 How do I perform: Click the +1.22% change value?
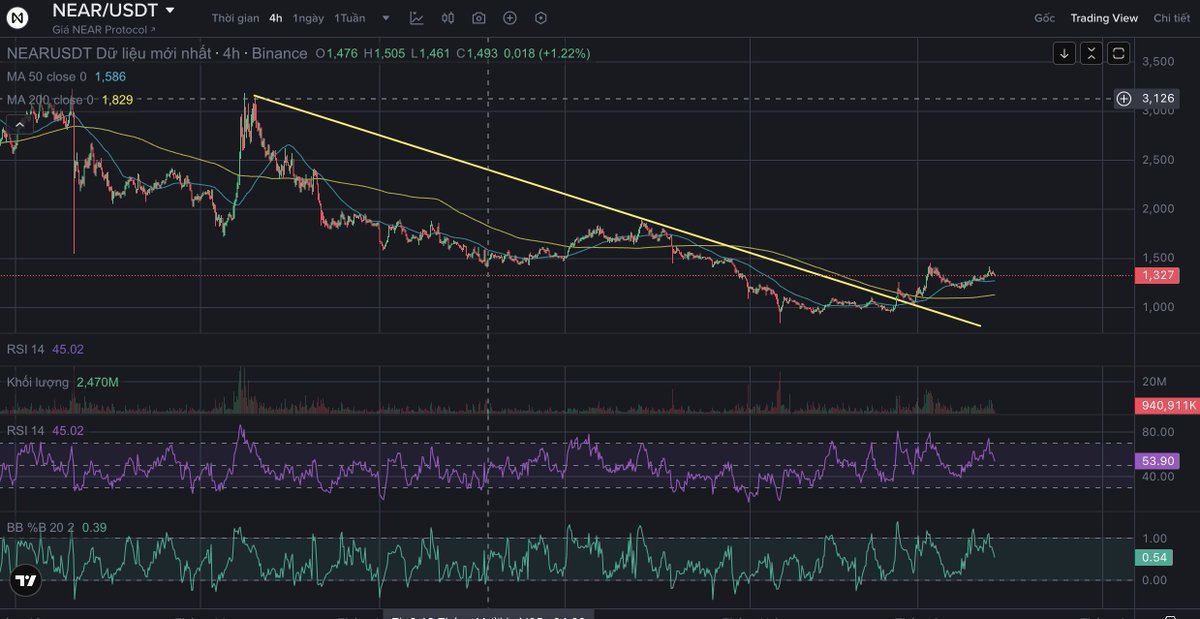564,53
